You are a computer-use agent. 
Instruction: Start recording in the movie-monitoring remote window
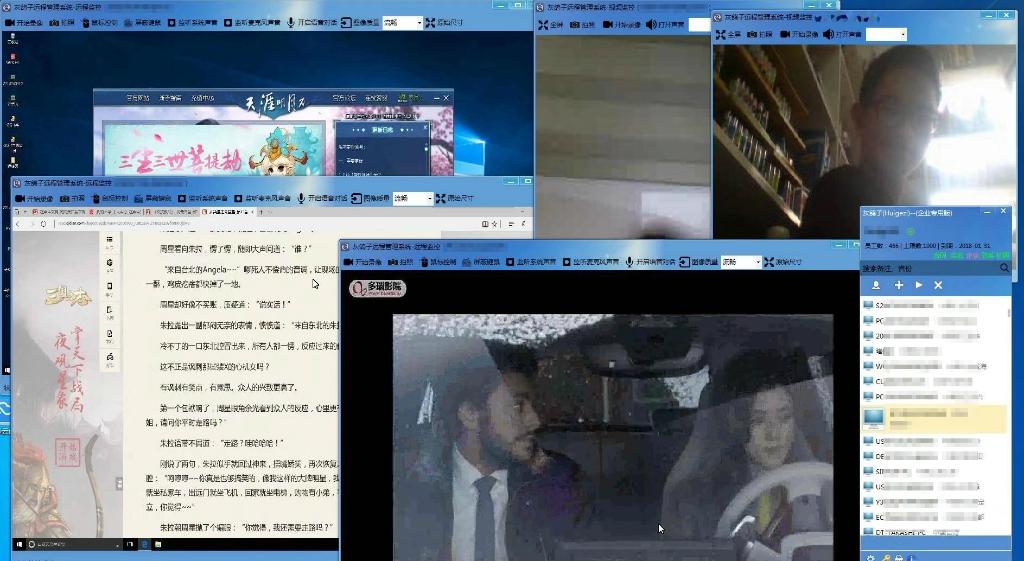click(362, 263)
